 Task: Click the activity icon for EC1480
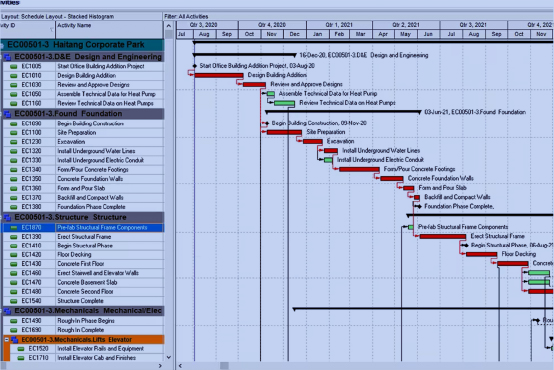click(x=13, y=292)
